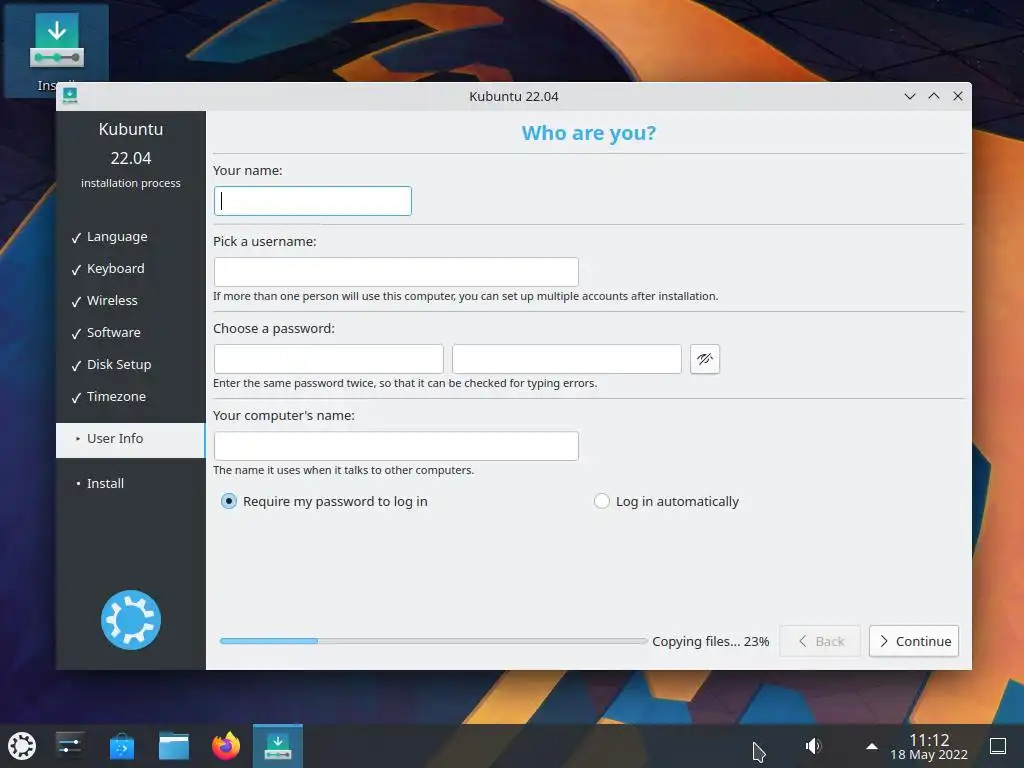Screen dimensions: 1024x768
Task: Focus the Your name input field
Action: click(313, 201)
